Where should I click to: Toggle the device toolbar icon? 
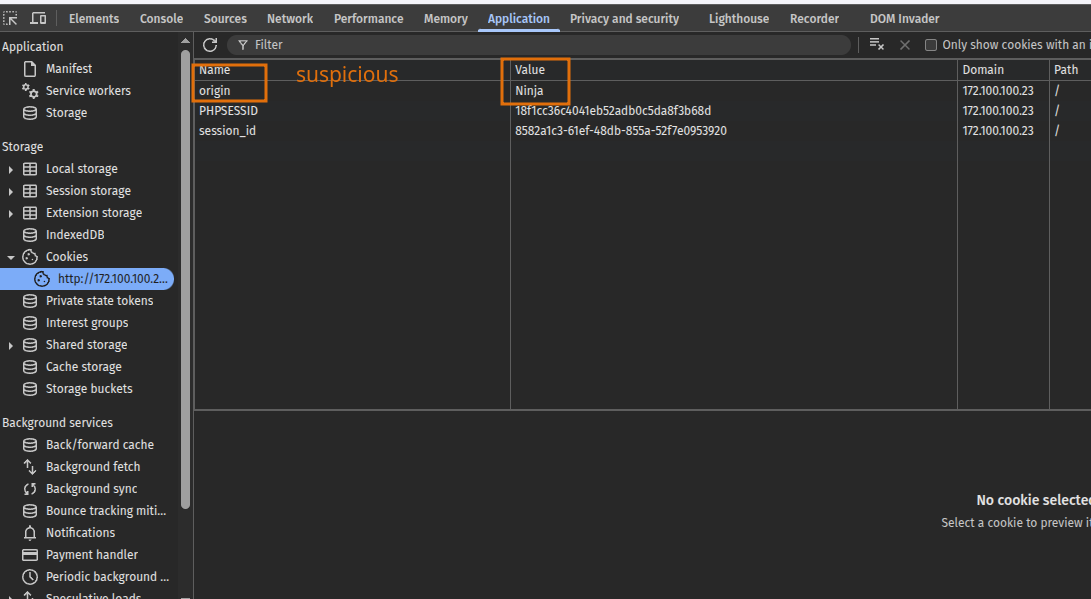coord(38,18)
